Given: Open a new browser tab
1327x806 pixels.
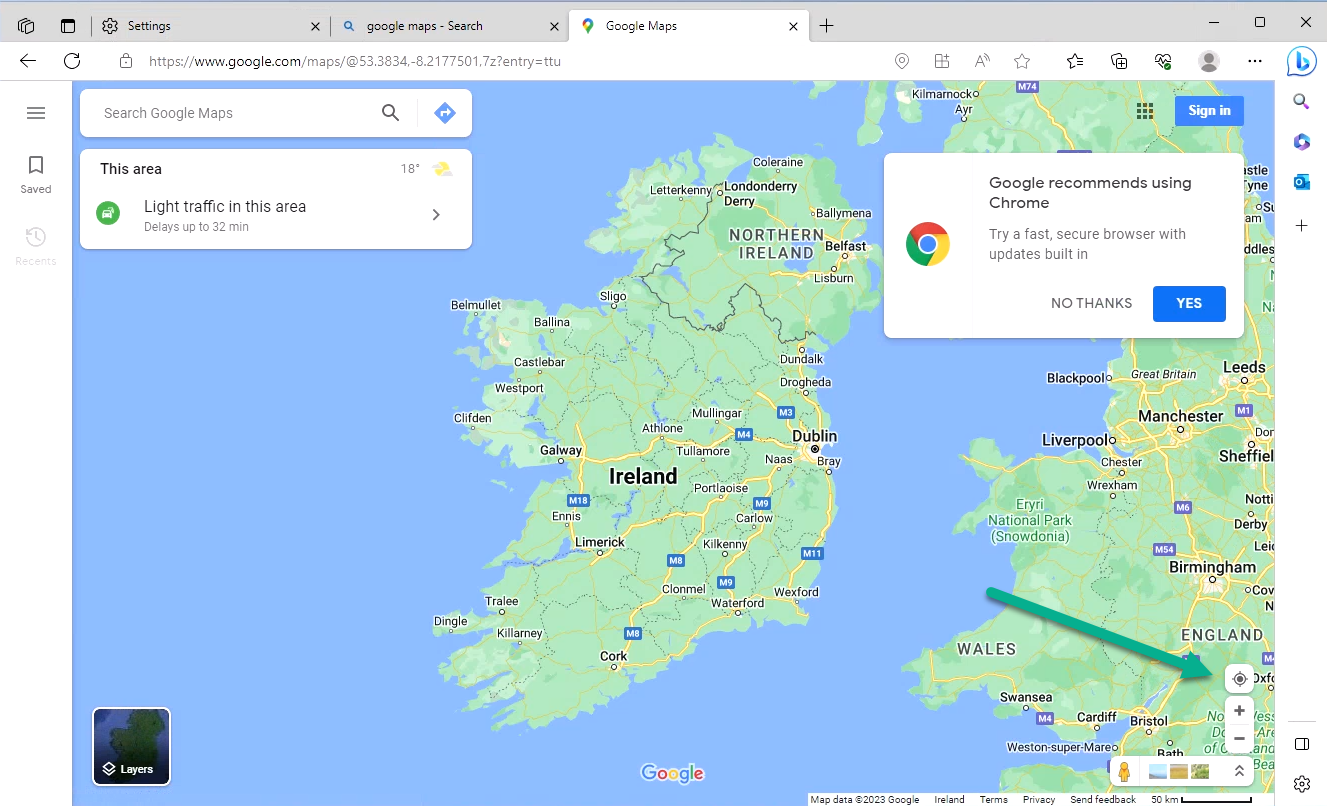Looking at the screenshot, I should pyautogui.click(x=826, y=26).
